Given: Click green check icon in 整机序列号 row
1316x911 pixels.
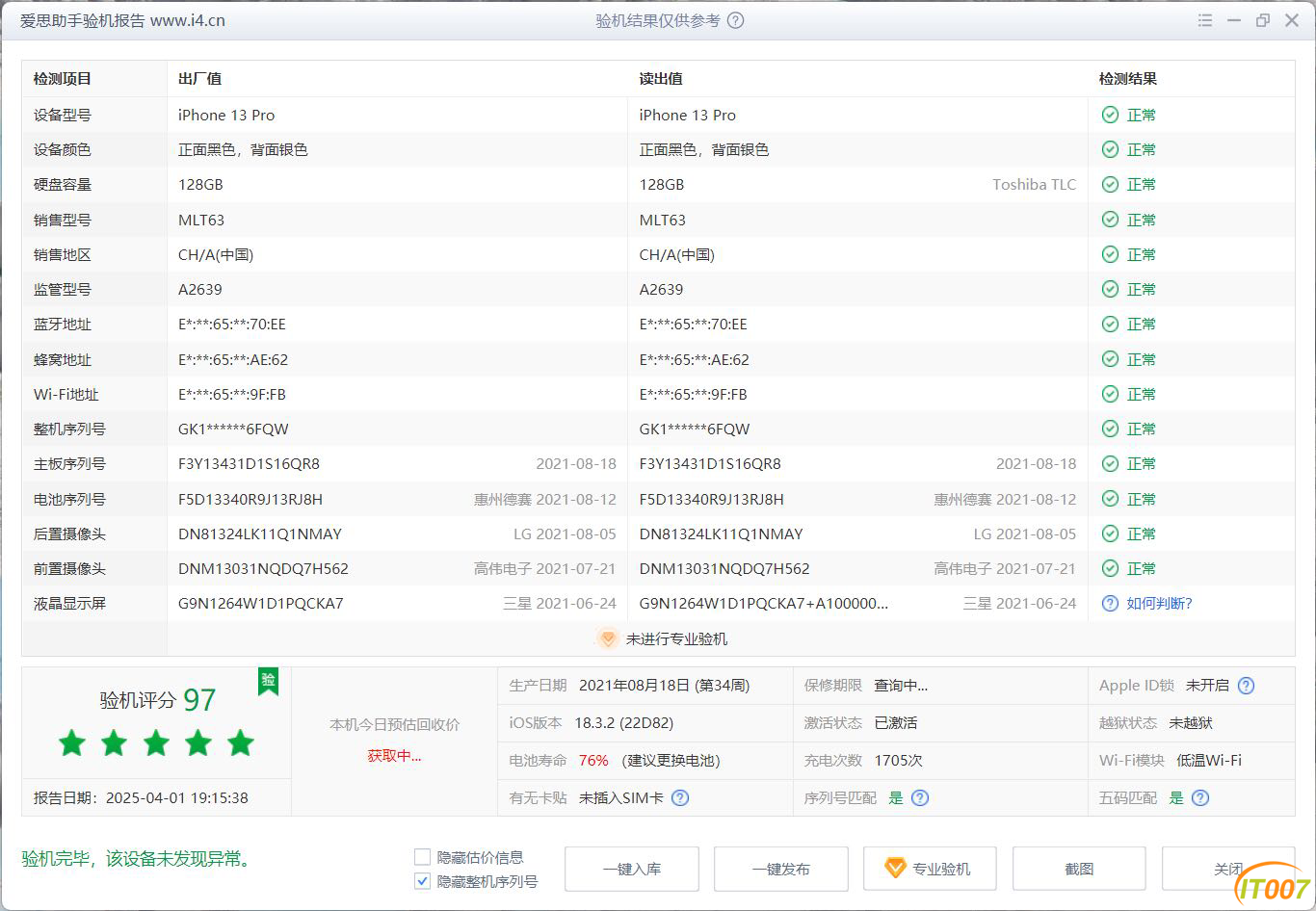Looking at the screenshot, I should [x=1110, y=429].
